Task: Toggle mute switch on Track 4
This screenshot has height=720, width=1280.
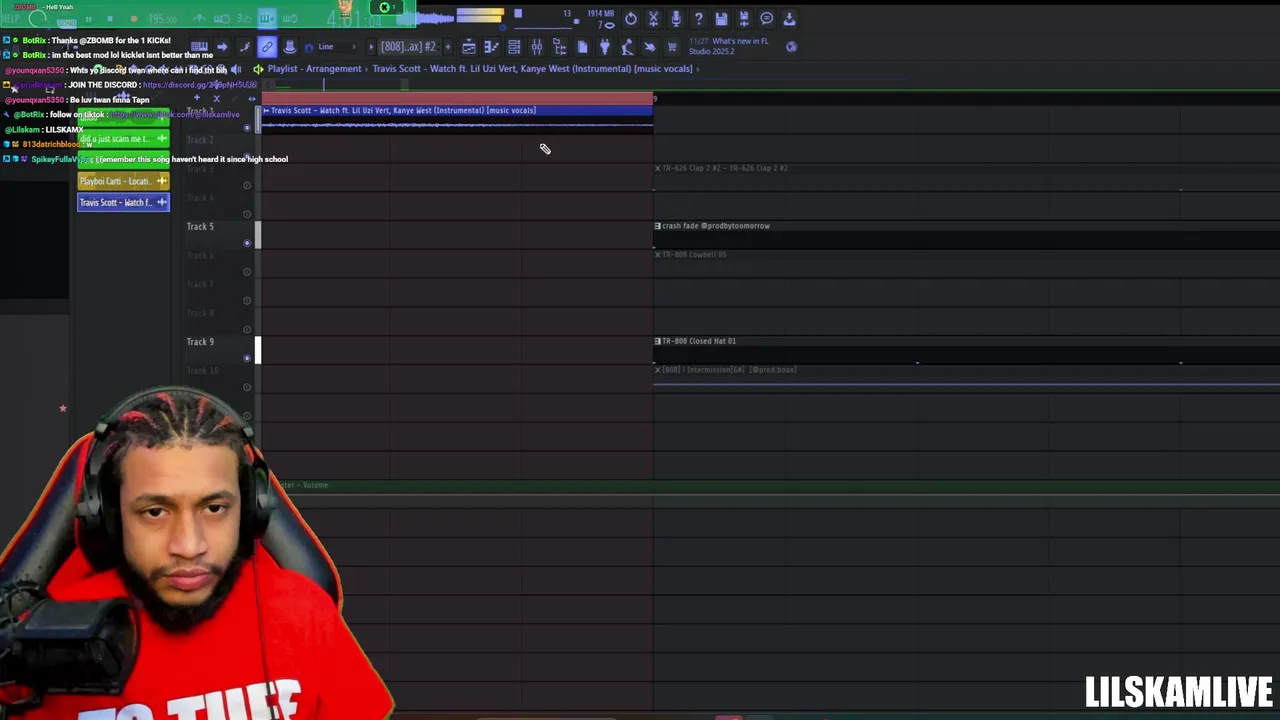Action: [x=247, y=213]
